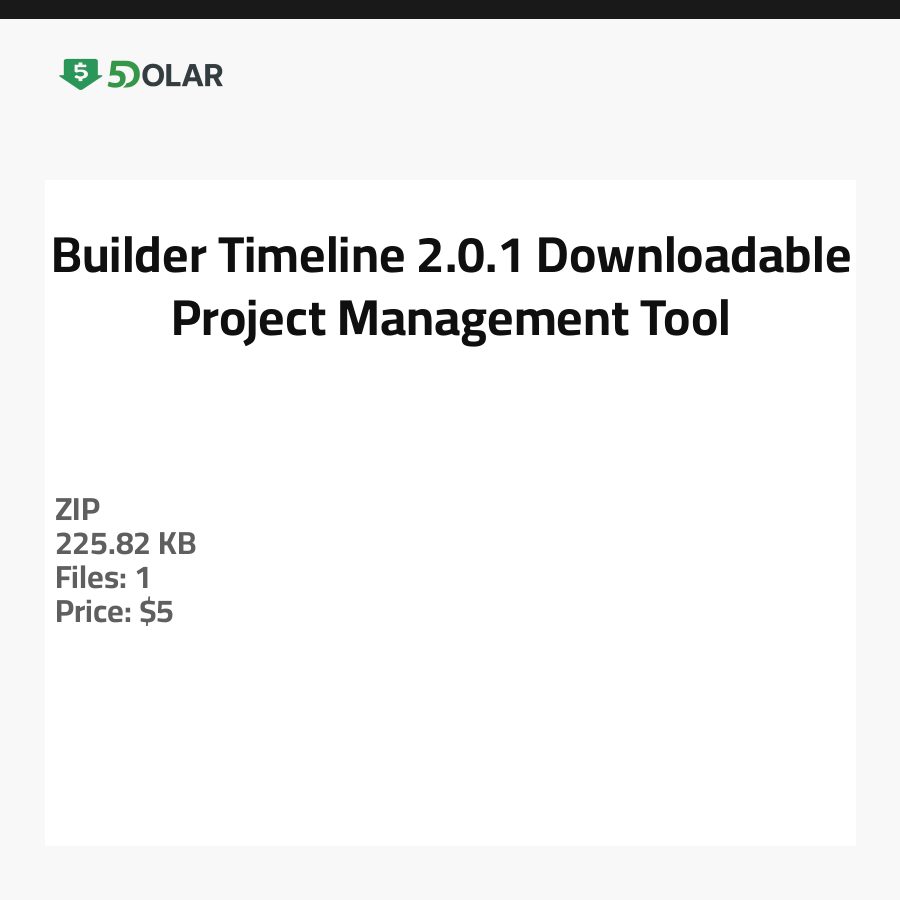Click the 2.0.1 version number
The width and height of the screenshot is (900, 900).
[x=469, y=256]
